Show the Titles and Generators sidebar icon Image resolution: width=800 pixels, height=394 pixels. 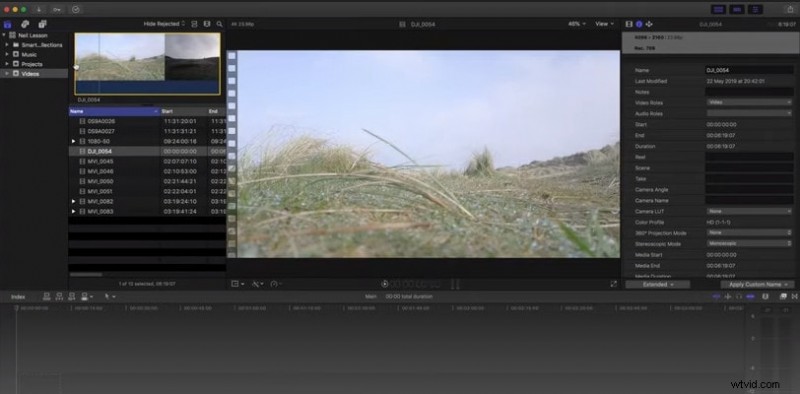coord(42,24)
